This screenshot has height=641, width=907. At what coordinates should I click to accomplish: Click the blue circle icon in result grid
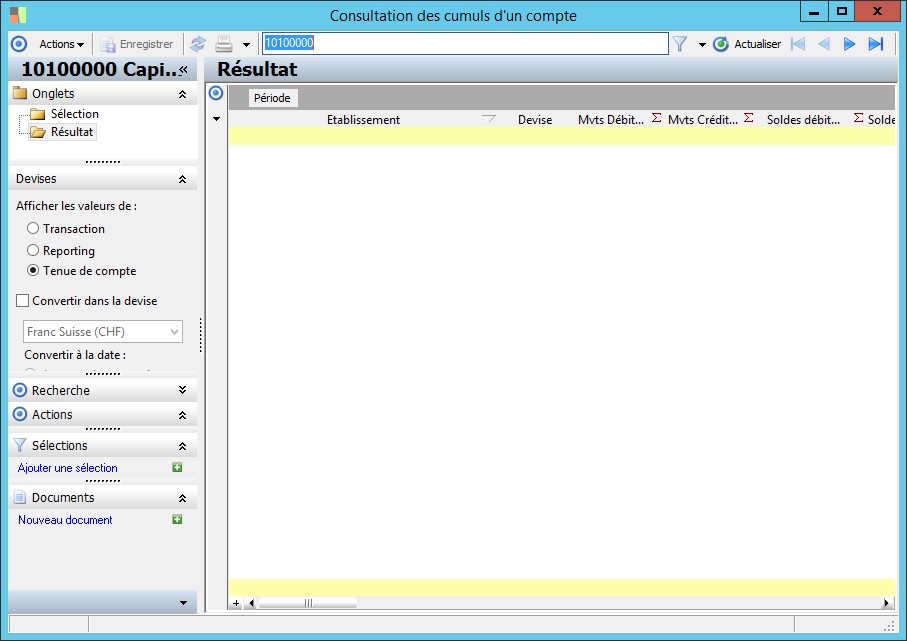(216, 93)
